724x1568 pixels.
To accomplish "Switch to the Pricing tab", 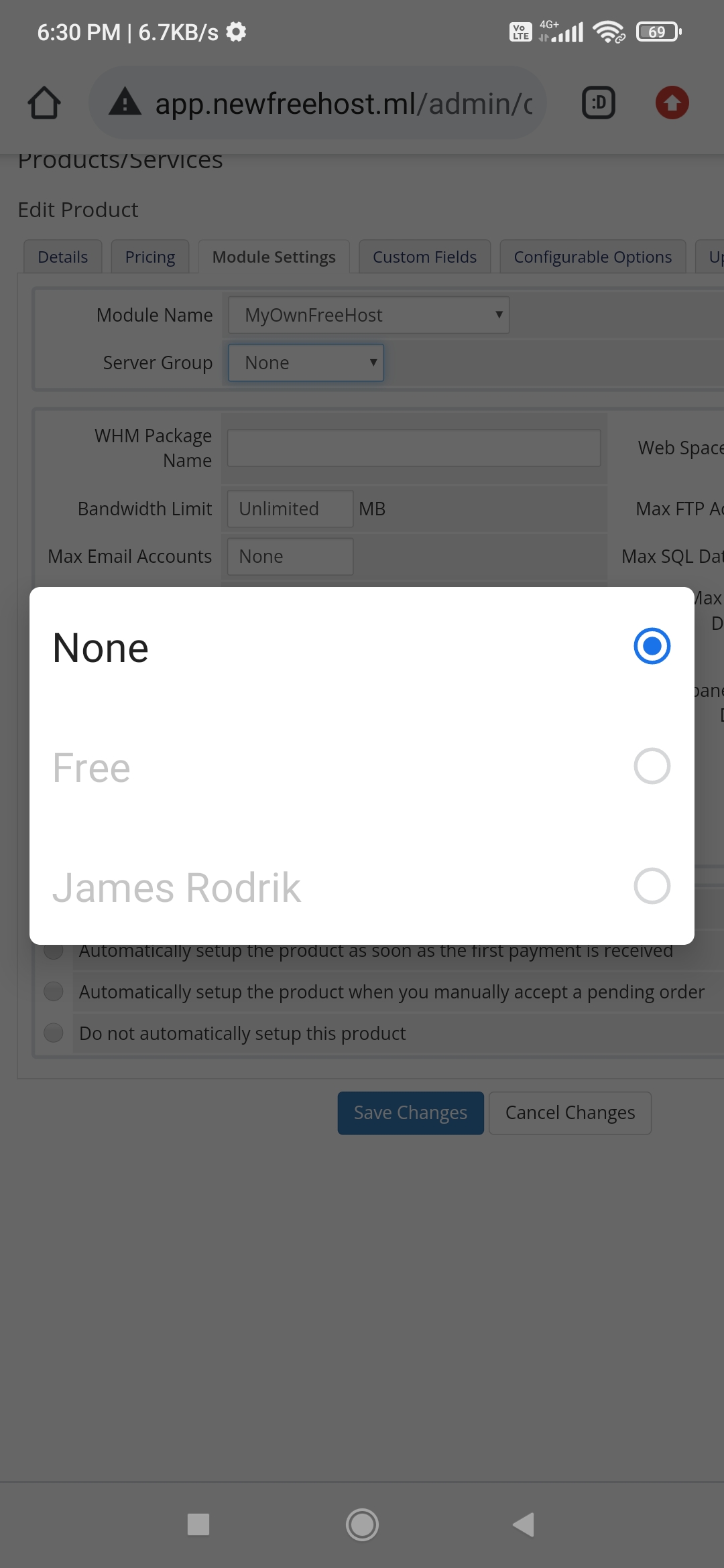I will point(150,257).
